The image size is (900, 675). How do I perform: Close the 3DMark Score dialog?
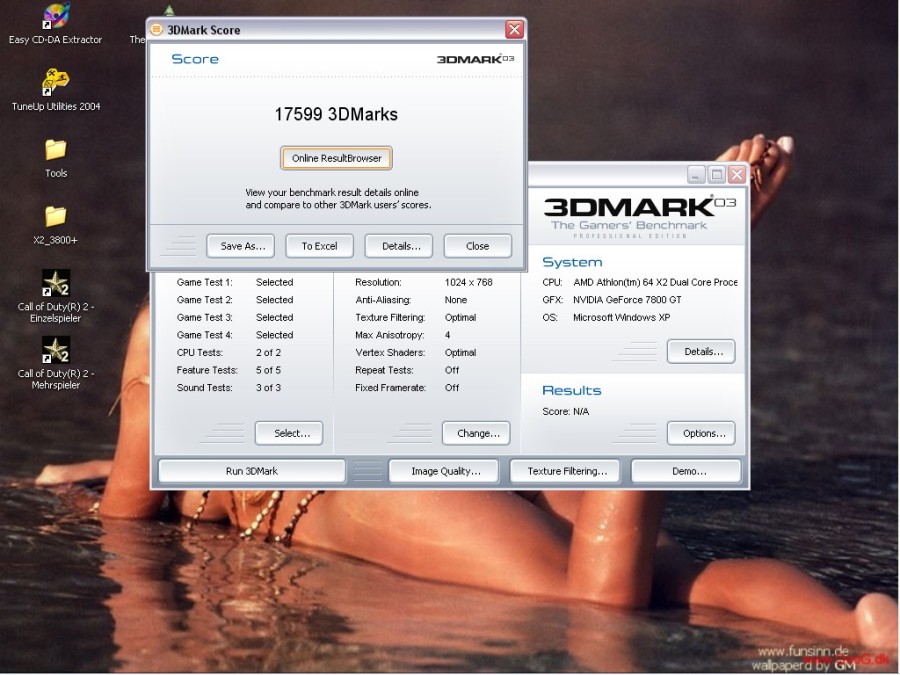tap(514, 29)
